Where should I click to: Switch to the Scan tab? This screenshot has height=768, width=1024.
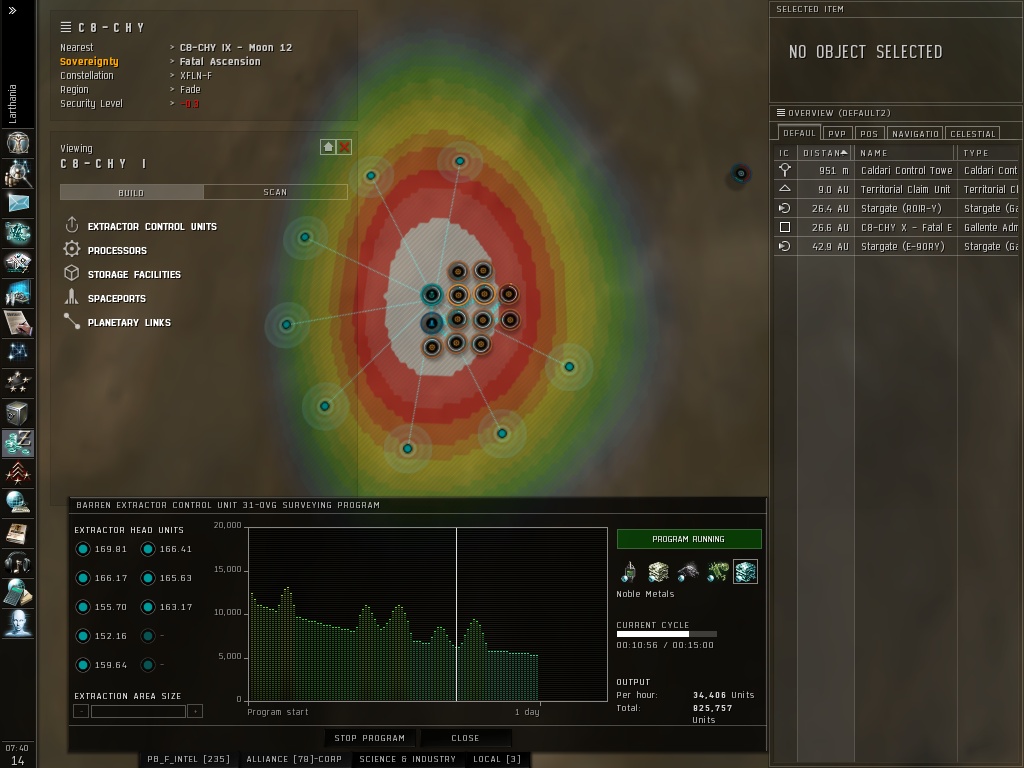pos(275,192)
